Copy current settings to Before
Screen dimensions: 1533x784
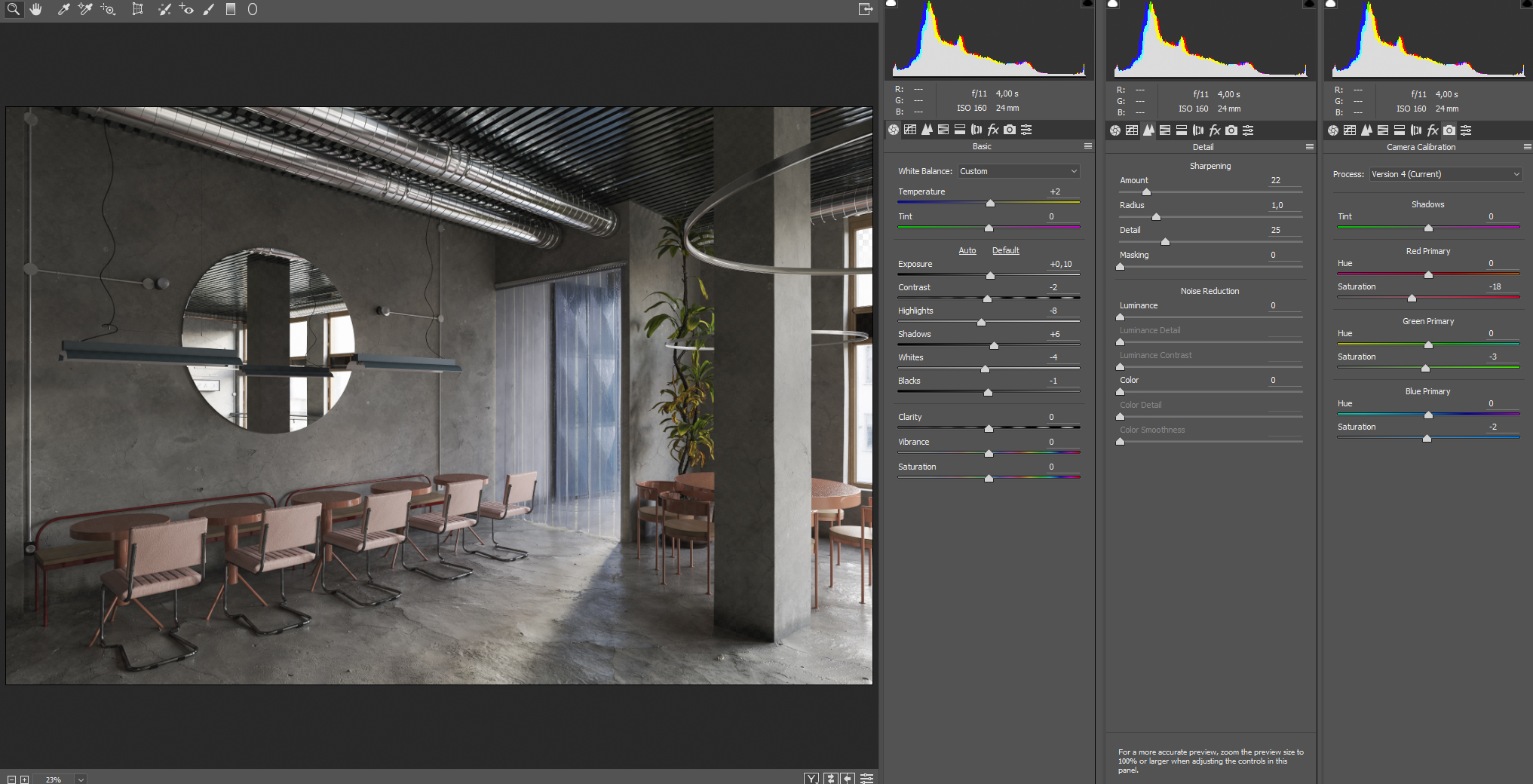[x=848, y=779]
